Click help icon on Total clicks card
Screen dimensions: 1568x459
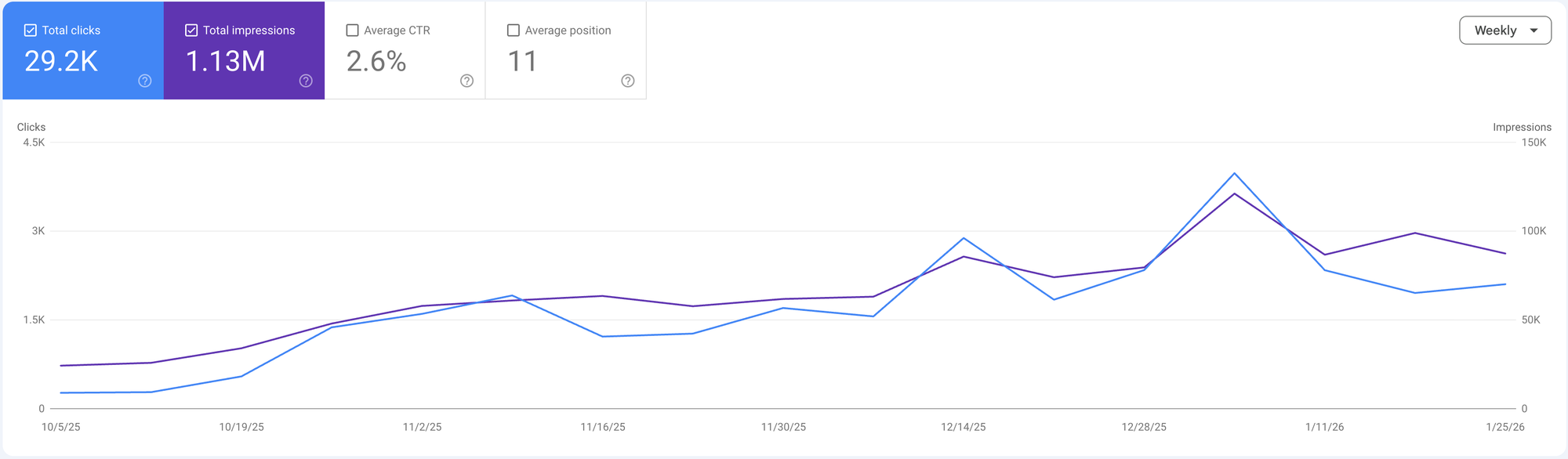click(x=145, y=81)
